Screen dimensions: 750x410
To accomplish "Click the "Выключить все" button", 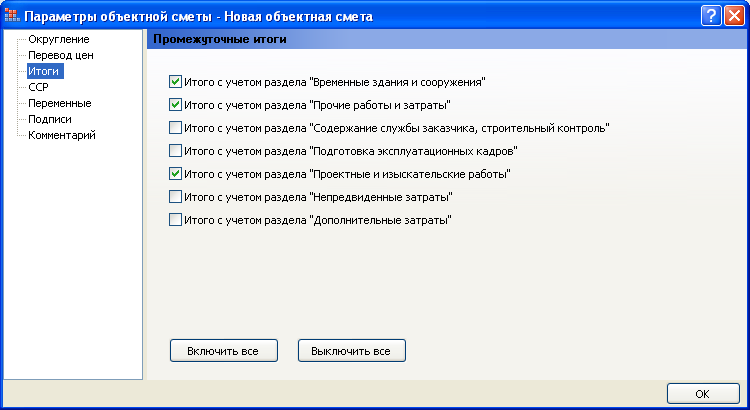I will click(x=352, y=351).
